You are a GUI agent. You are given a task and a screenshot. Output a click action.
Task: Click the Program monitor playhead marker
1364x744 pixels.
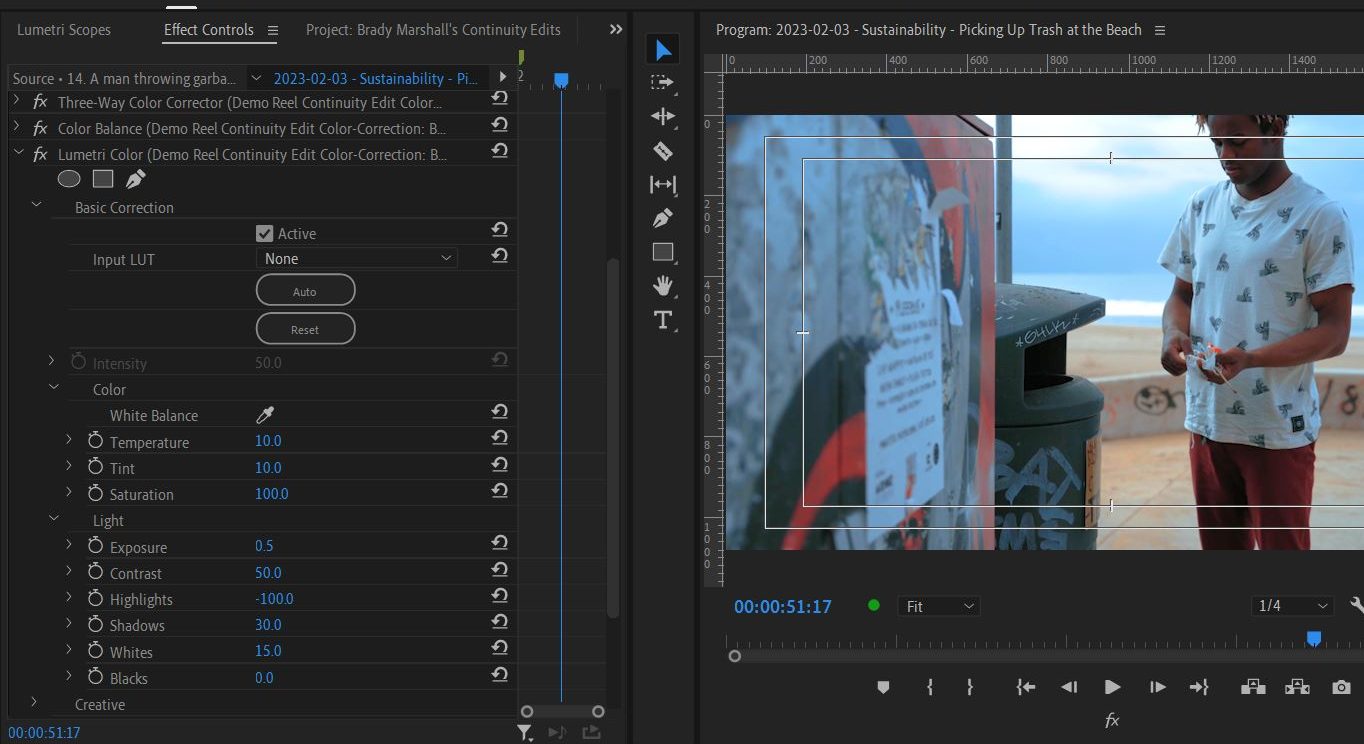click(1314, 639)
